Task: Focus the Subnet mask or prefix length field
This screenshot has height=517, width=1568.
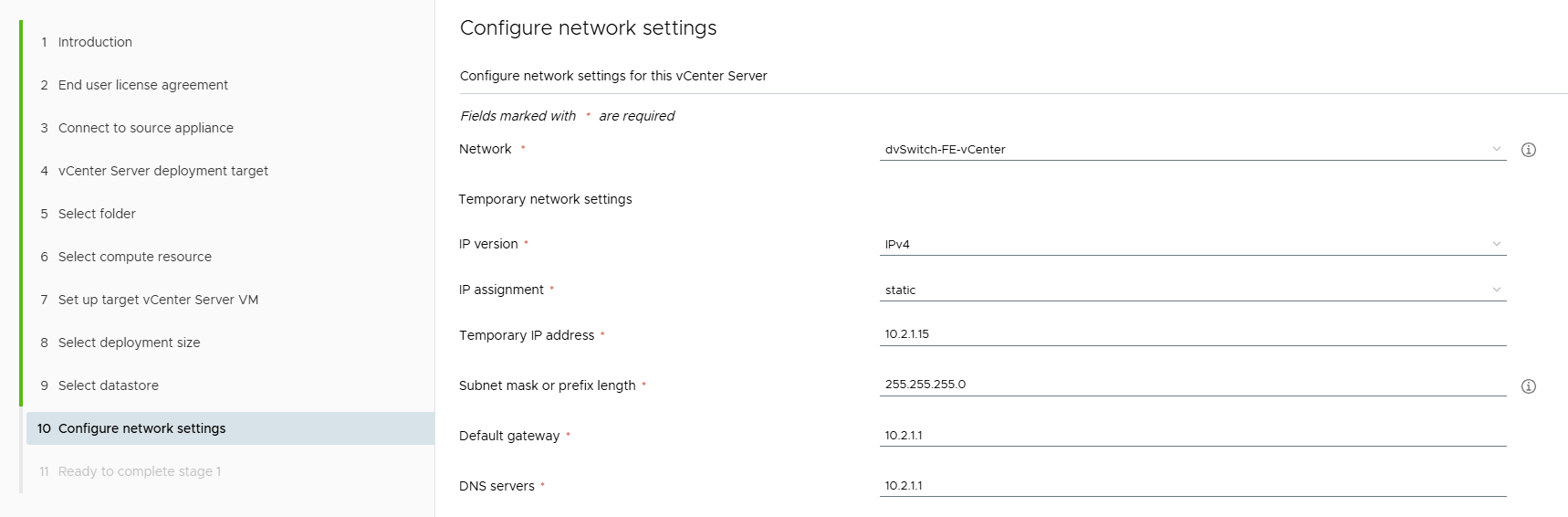Action: [1192, 385]
